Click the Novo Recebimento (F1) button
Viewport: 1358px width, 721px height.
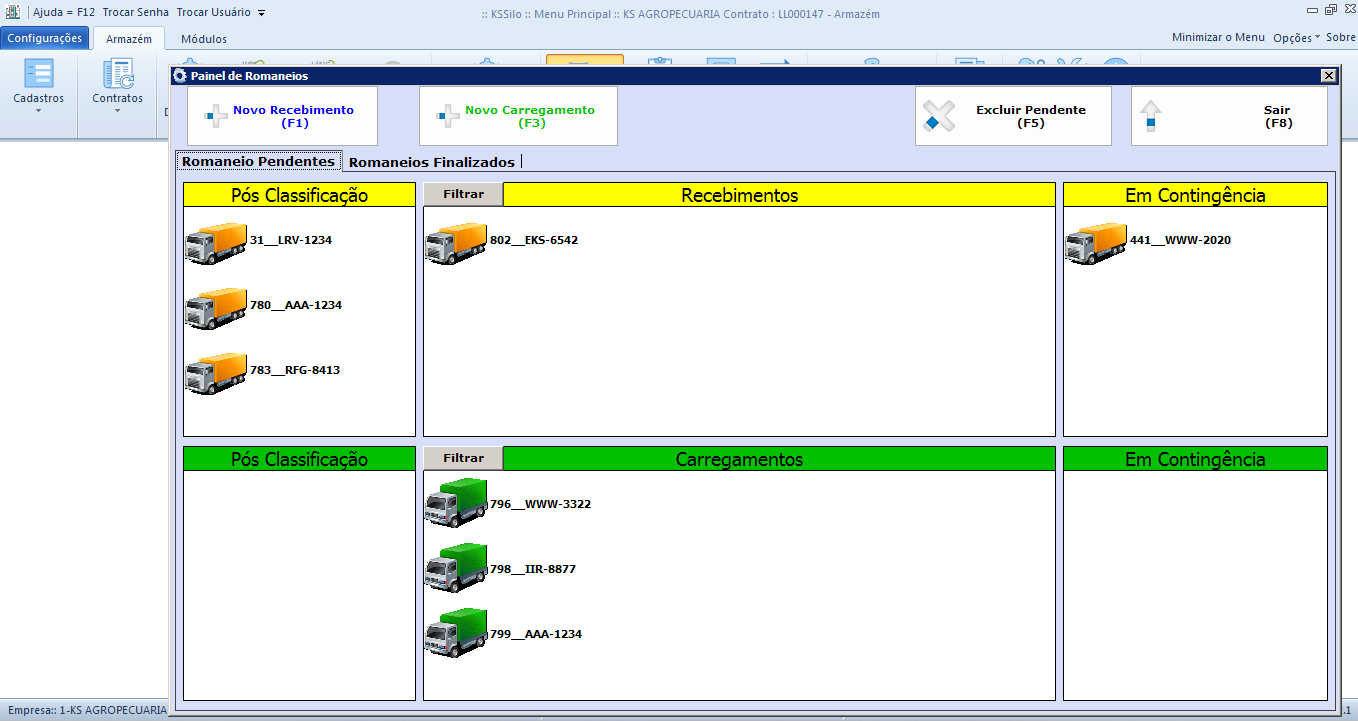(x=282, y=116)
